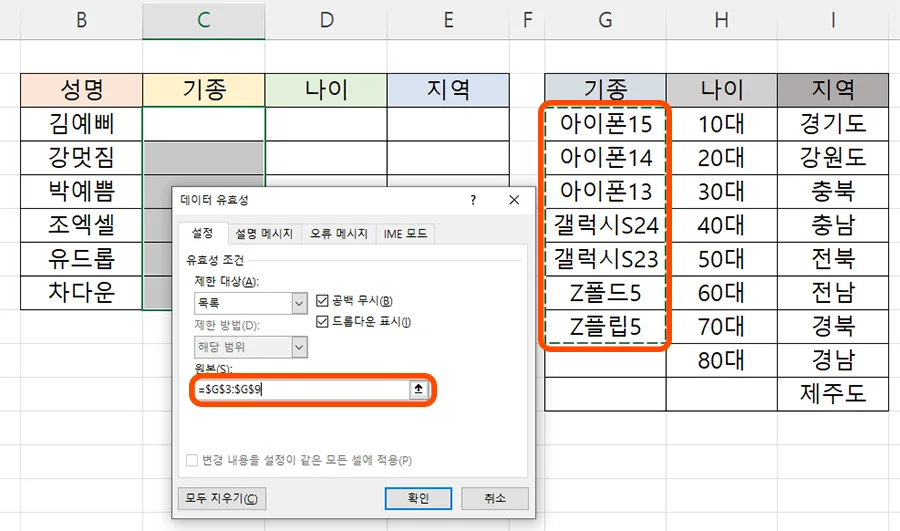The height and width of the screenshot is (531, 900).
Task: Switch to the 설정 tab
Action: pyautogui.click(x=203, y=233)
